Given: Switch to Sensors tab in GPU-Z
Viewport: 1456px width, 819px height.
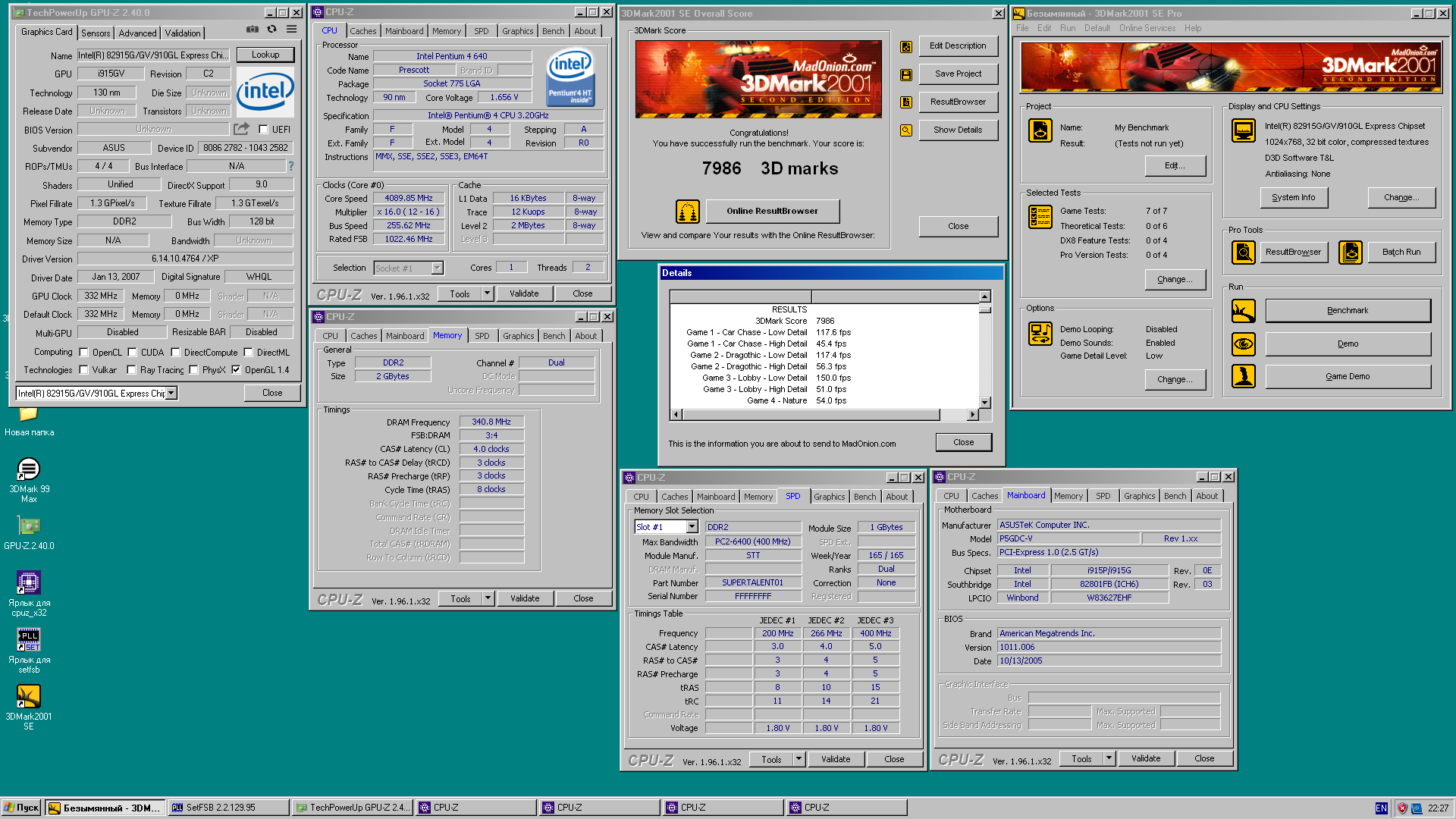Looking at the screenshot, I should (x=96, y=33).
